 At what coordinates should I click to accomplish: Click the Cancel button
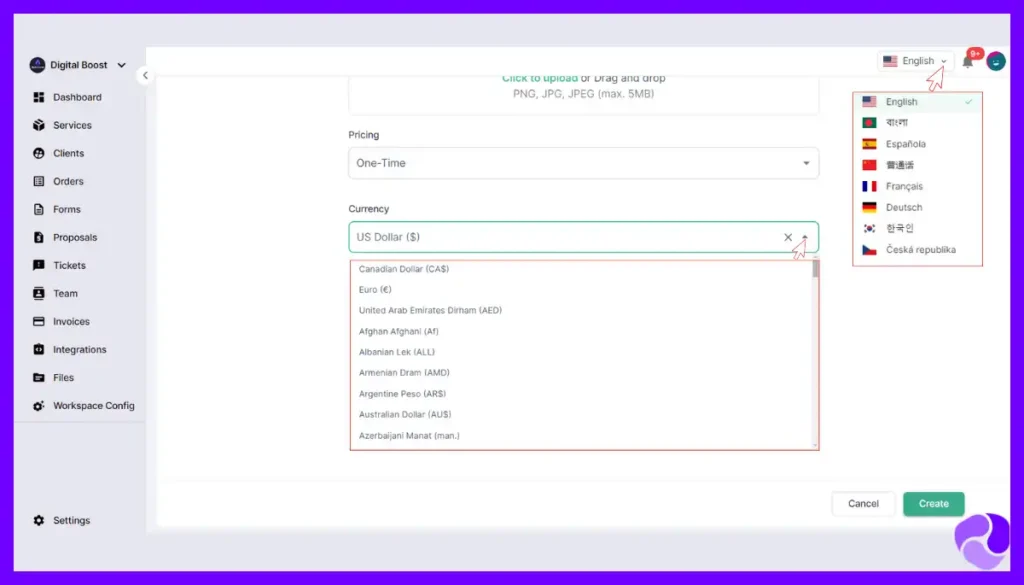click(862, 503)
